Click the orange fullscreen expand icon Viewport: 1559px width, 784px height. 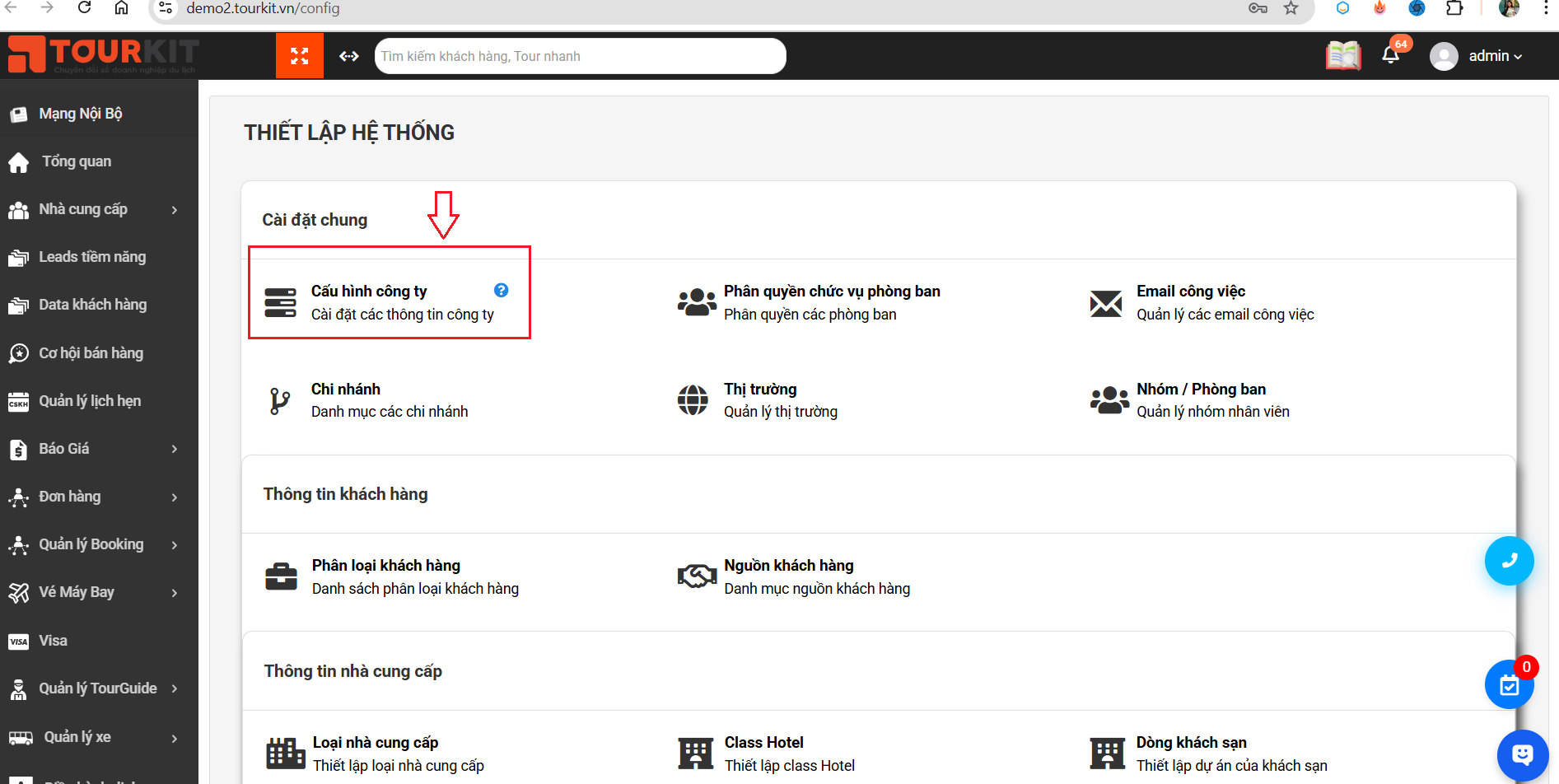tap(299, 56)
